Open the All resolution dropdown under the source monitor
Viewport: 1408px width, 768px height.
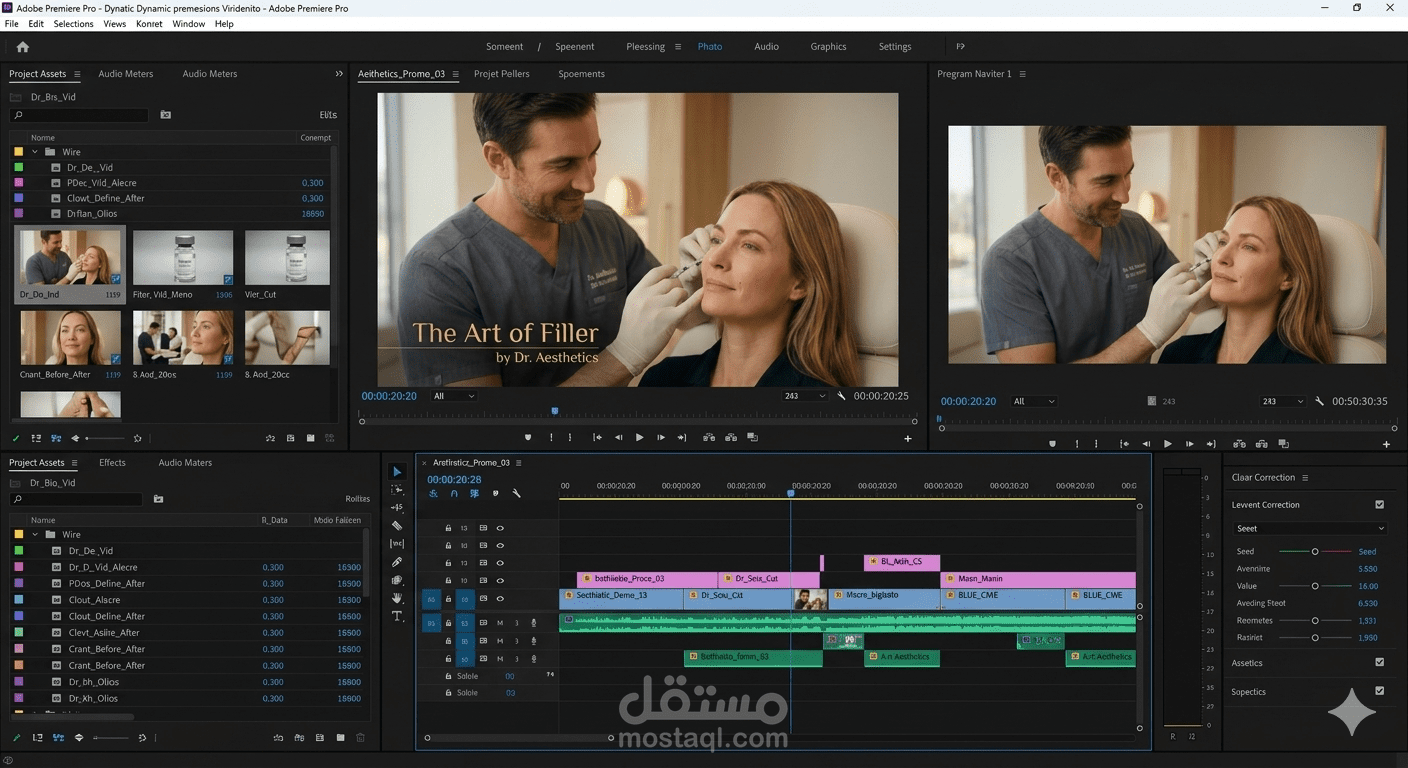pyautogui.click(x=453, y=396)
